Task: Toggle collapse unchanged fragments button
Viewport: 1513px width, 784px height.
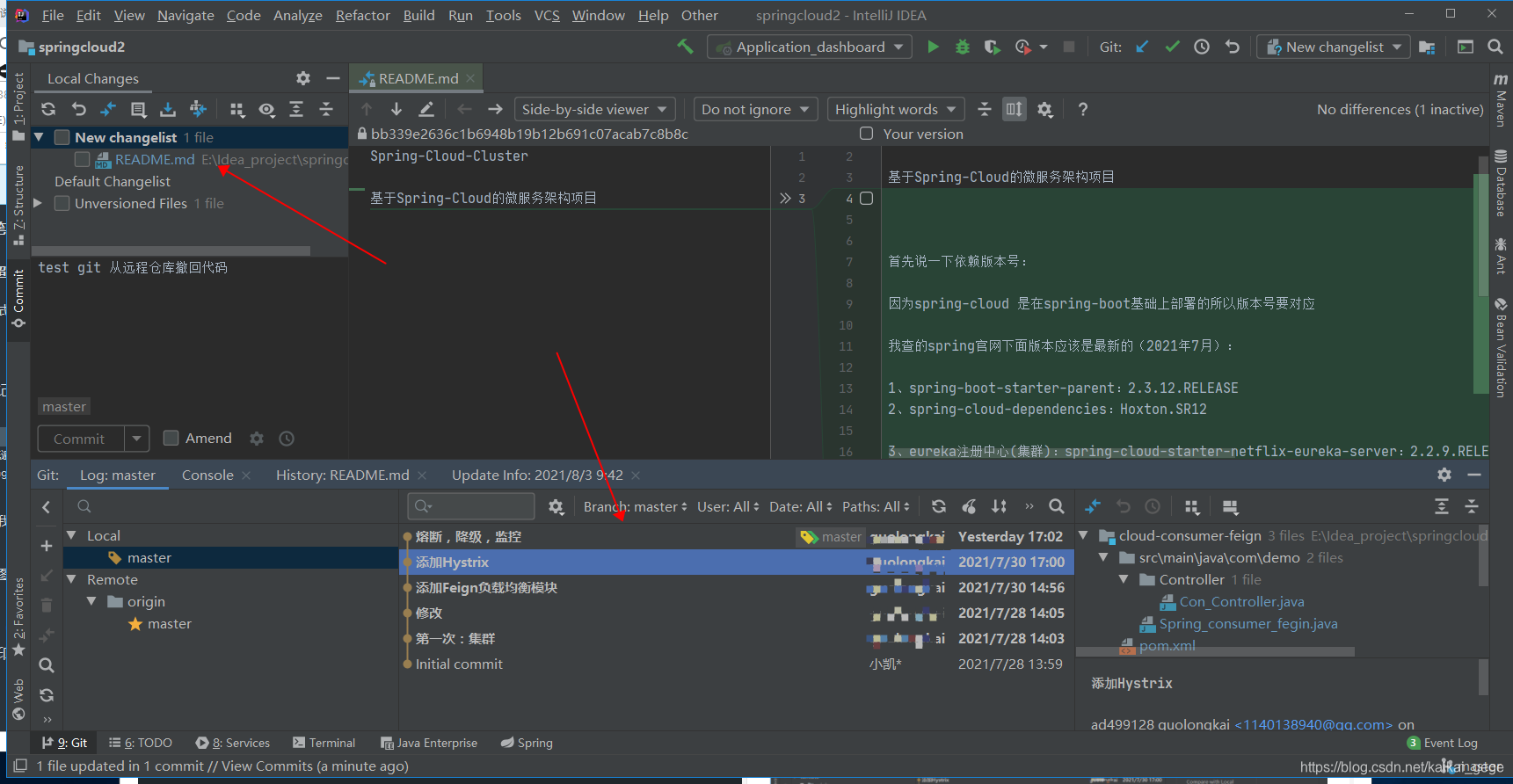Action: tap(985, 109)
